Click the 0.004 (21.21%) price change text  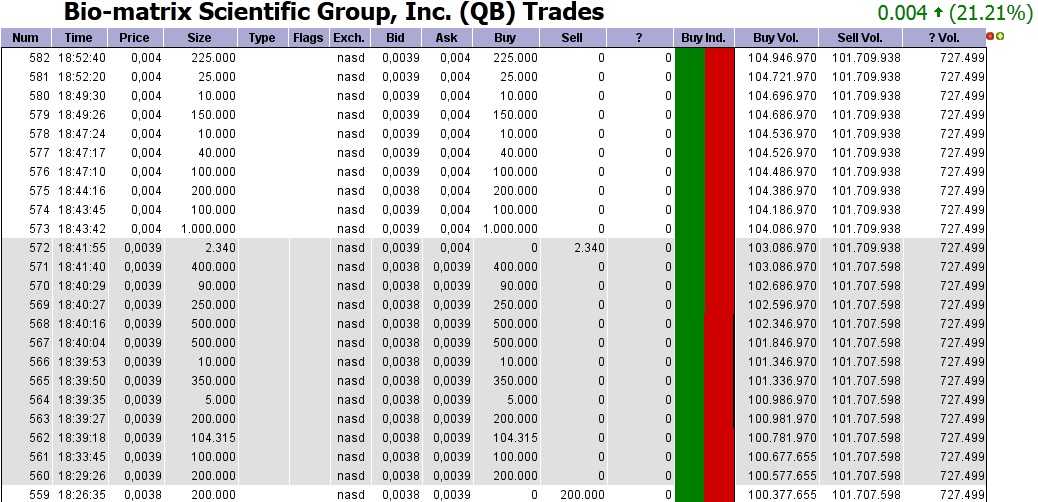(956, 12)
